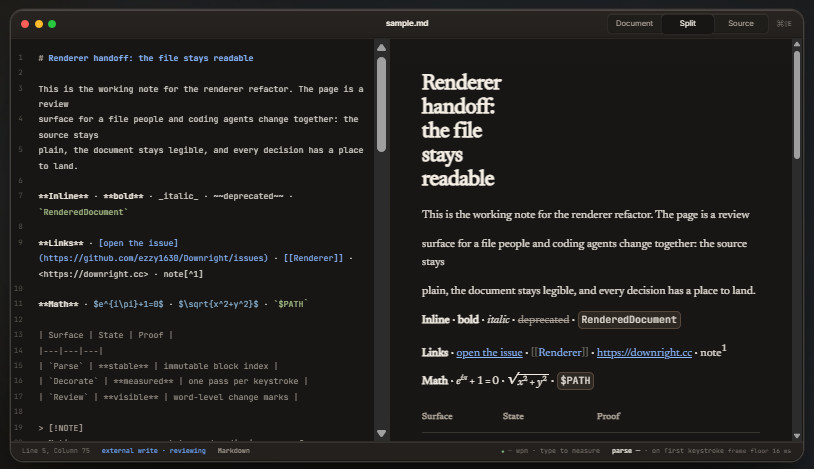This screenshot has width=814, height=469.
Task: Click the struck-through 'deprecated' word in preview
Action: 543,320
